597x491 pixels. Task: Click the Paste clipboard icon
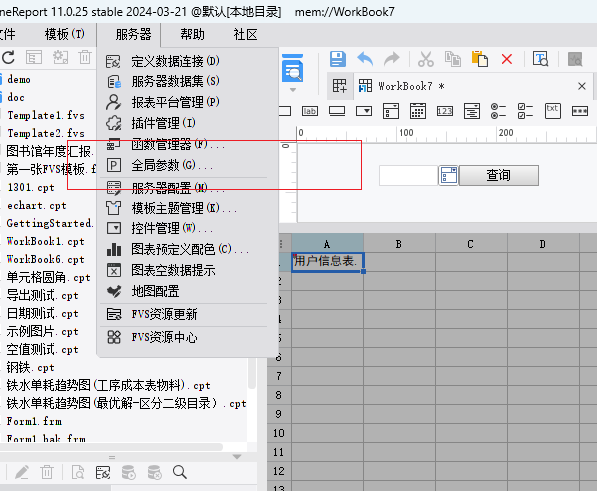[x=480, y=59]
